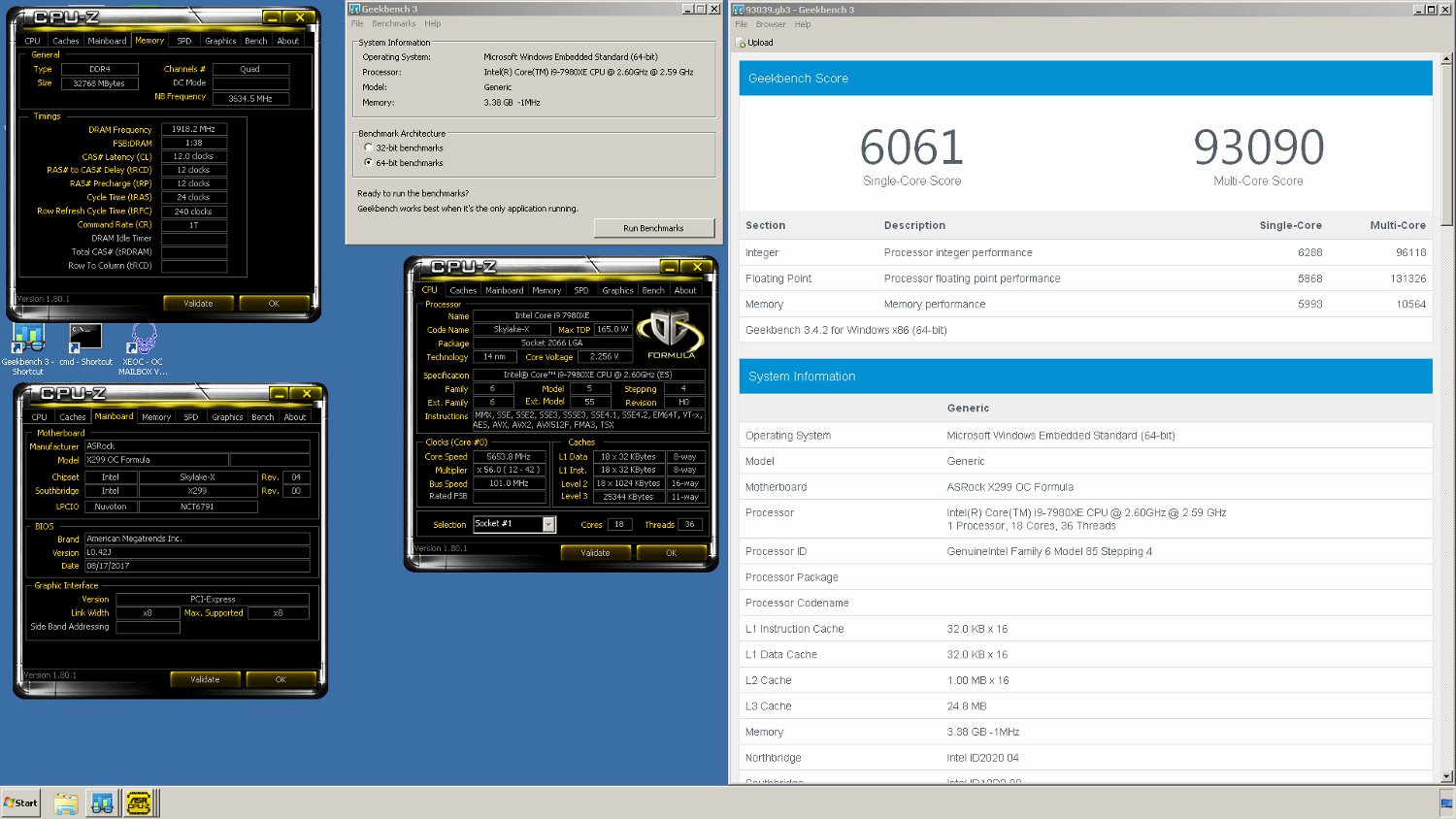
Task: Open About tab in CPU tab CPU-Z window
Action: [685, 290]
